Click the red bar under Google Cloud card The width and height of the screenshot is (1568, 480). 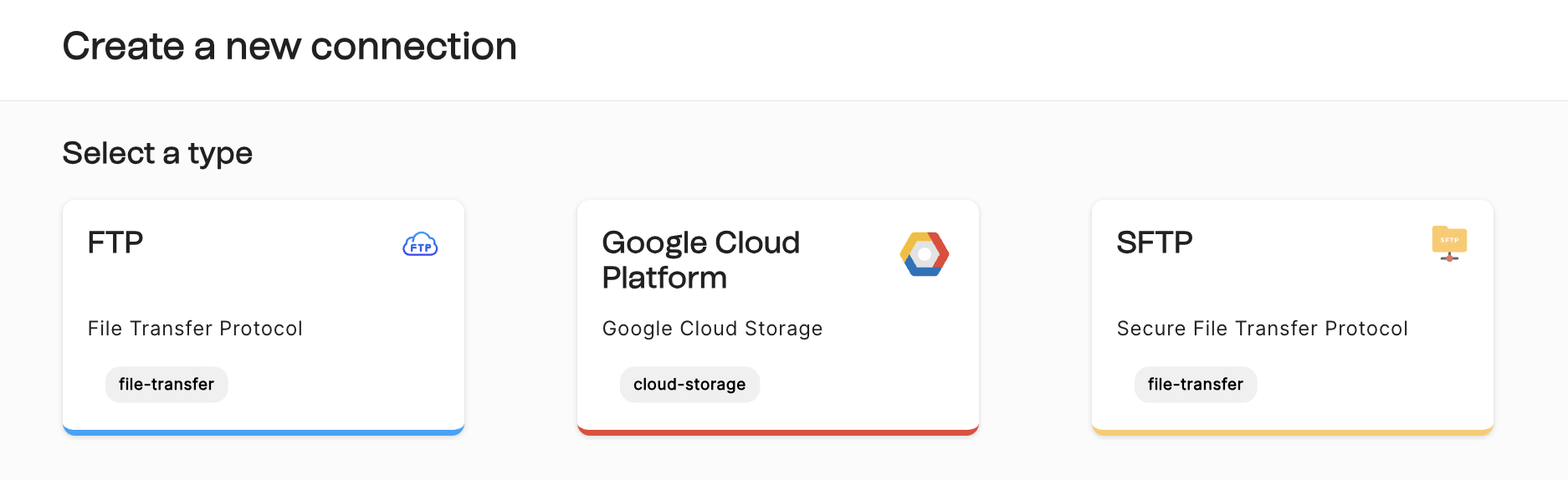[778, 432]
